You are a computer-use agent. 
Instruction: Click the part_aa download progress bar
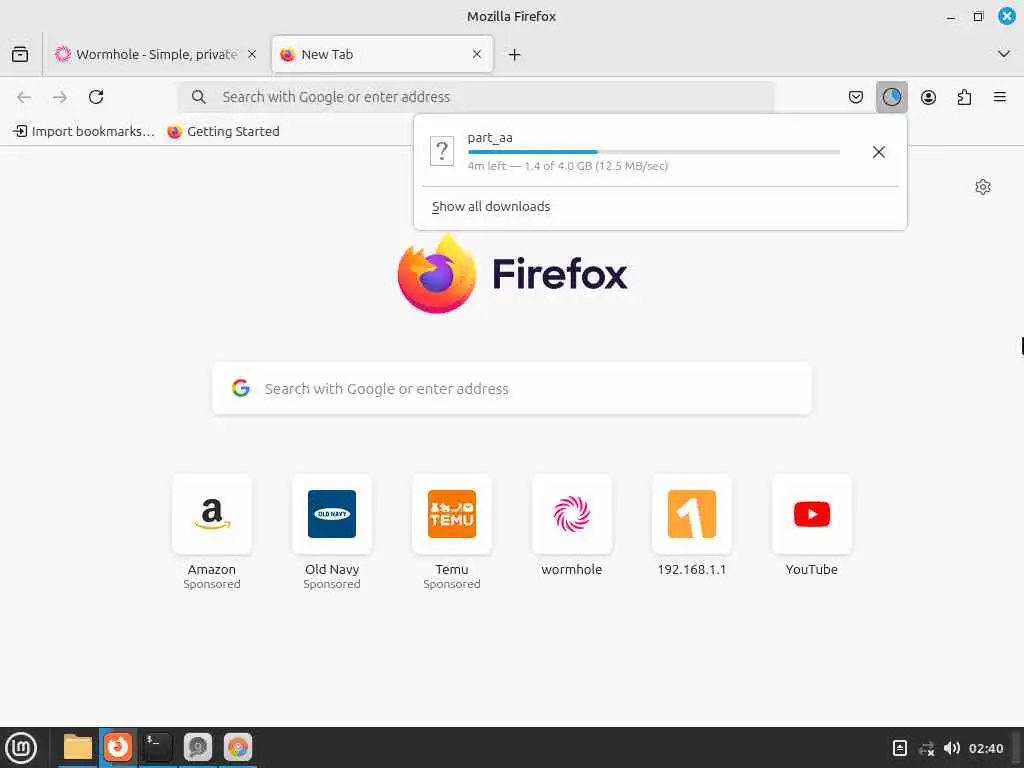point(654,152)
